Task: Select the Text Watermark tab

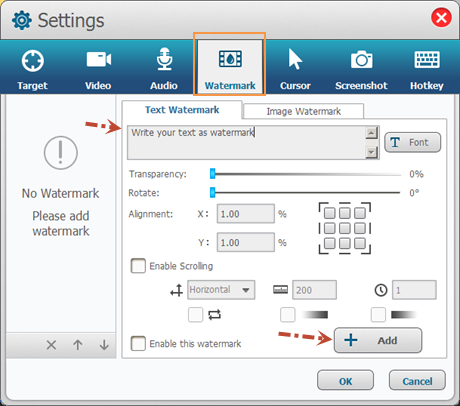Action: coord(182,110)
